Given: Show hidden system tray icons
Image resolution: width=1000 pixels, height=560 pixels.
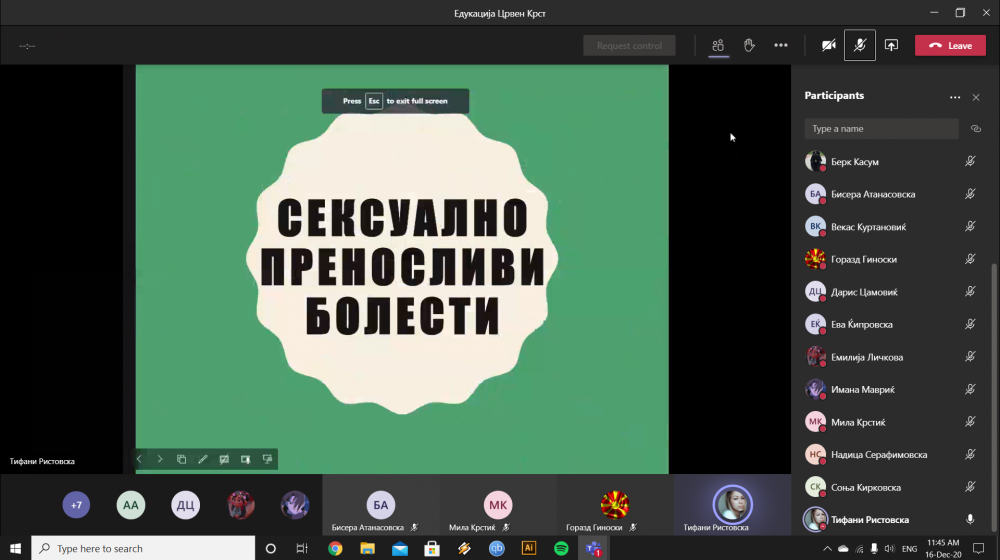Looking at the screenshot, I should (x=827, y=548).
